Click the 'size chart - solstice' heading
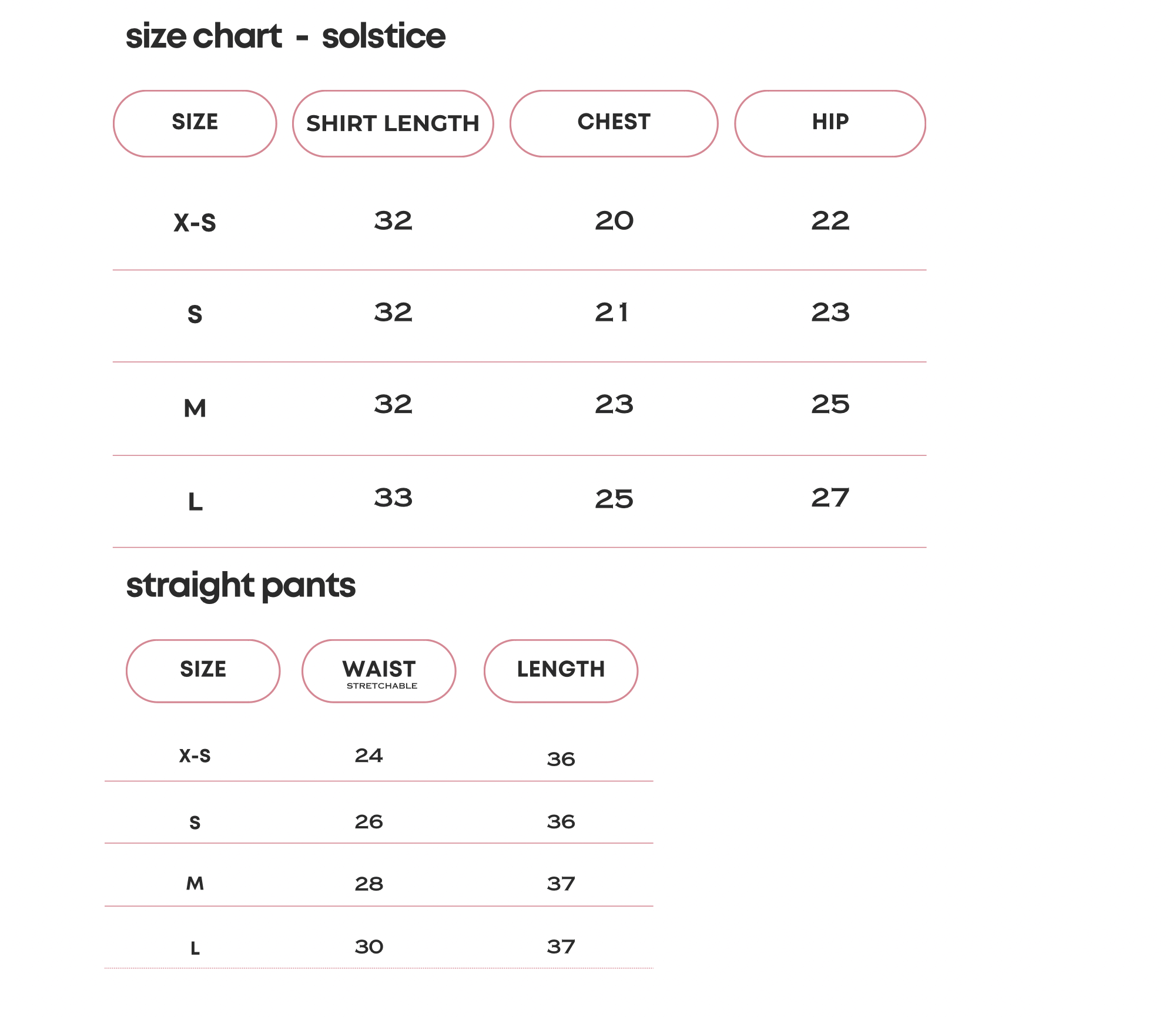Image resolution: width=1176 pixels, height=1017 pixels. point(286,36)
